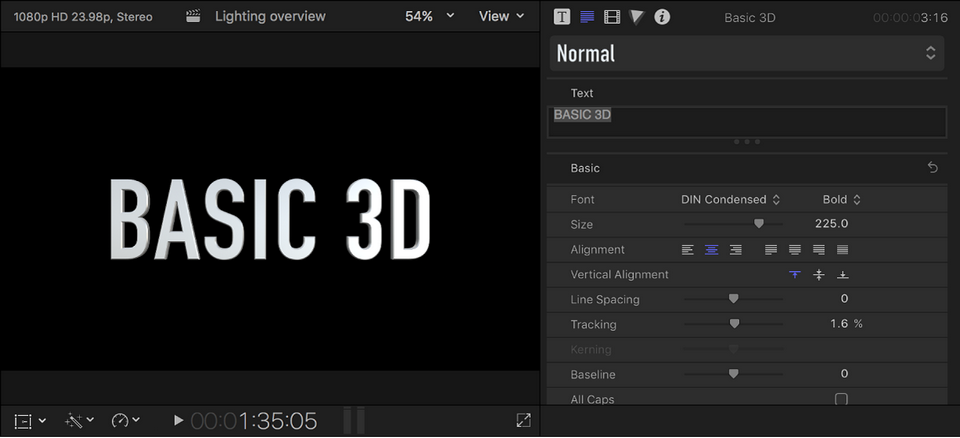
Task: Play the viewer clip
Action: coord(178,420)
